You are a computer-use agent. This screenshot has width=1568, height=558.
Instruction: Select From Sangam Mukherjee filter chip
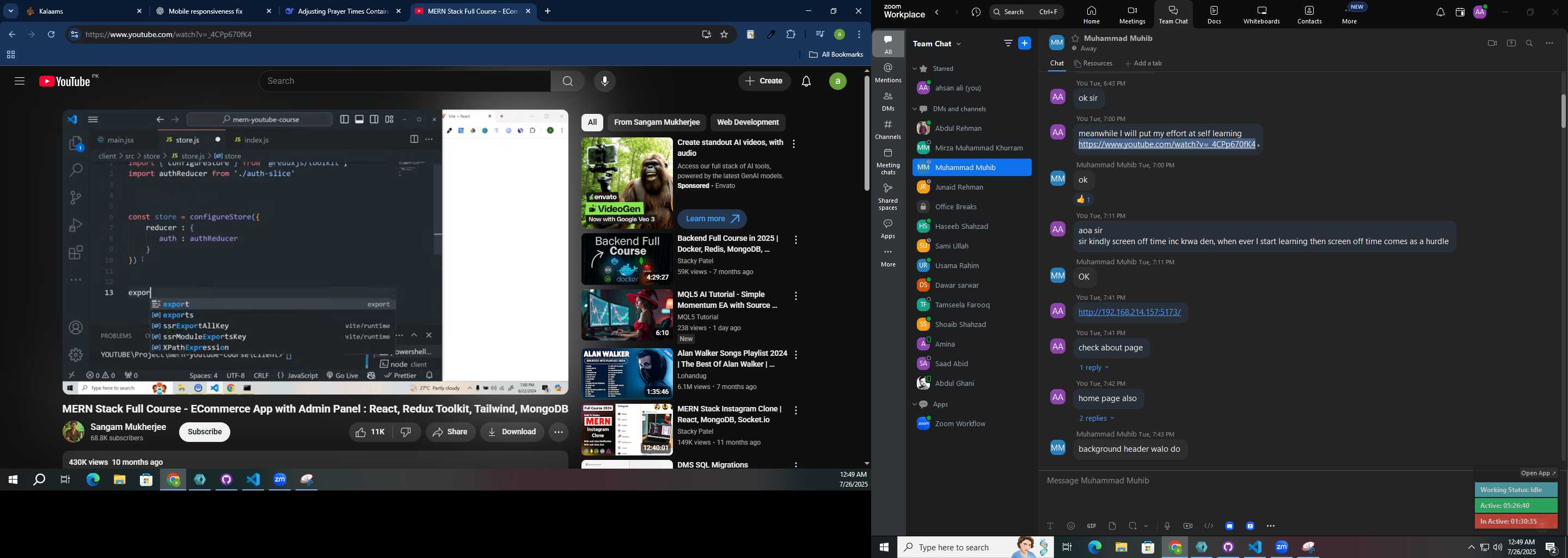click(656, 123)
